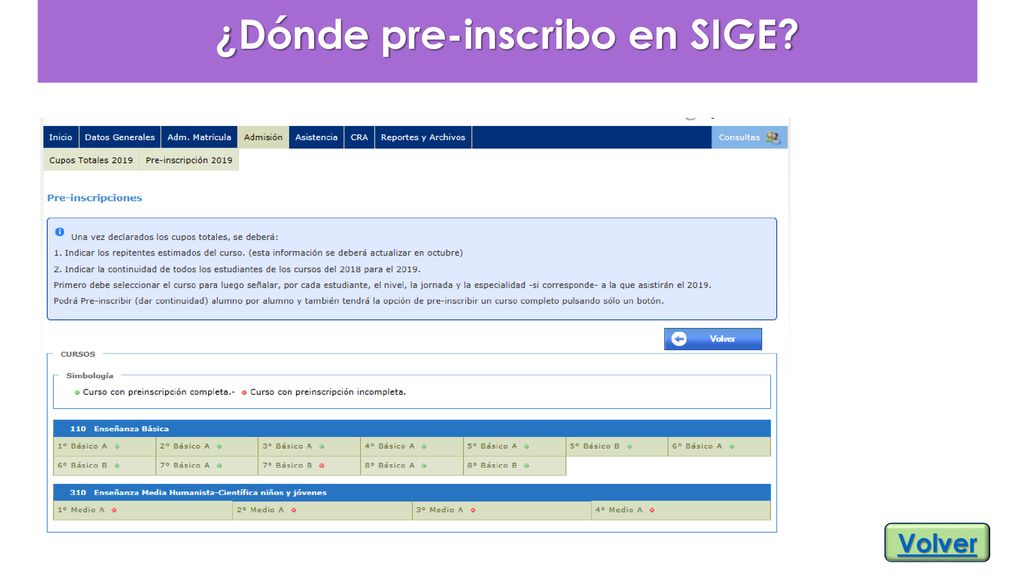Click green status dot of 8º Básico B

pyautogui.click(x=526, y=466)
